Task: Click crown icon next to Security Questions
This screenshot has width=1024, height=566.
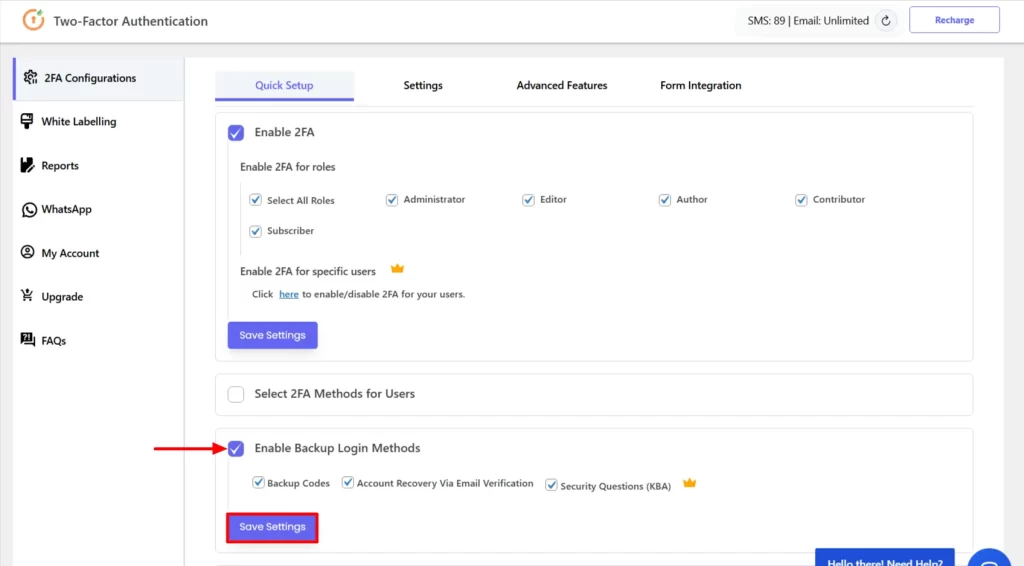Action: pyautogui.click(x=689, y=484)
